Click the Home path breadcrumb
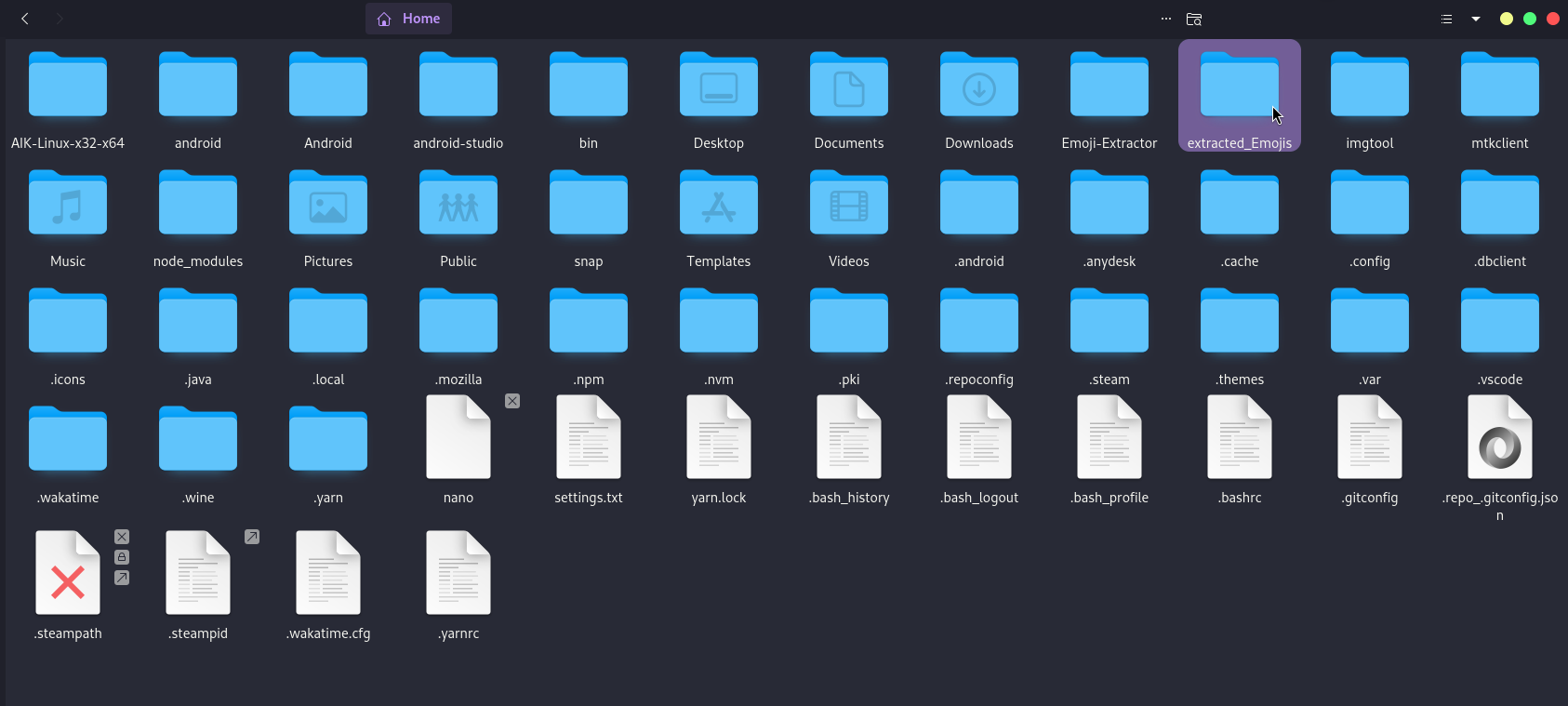This screenshot has width=1568, height=706. (x=409, y=19)
